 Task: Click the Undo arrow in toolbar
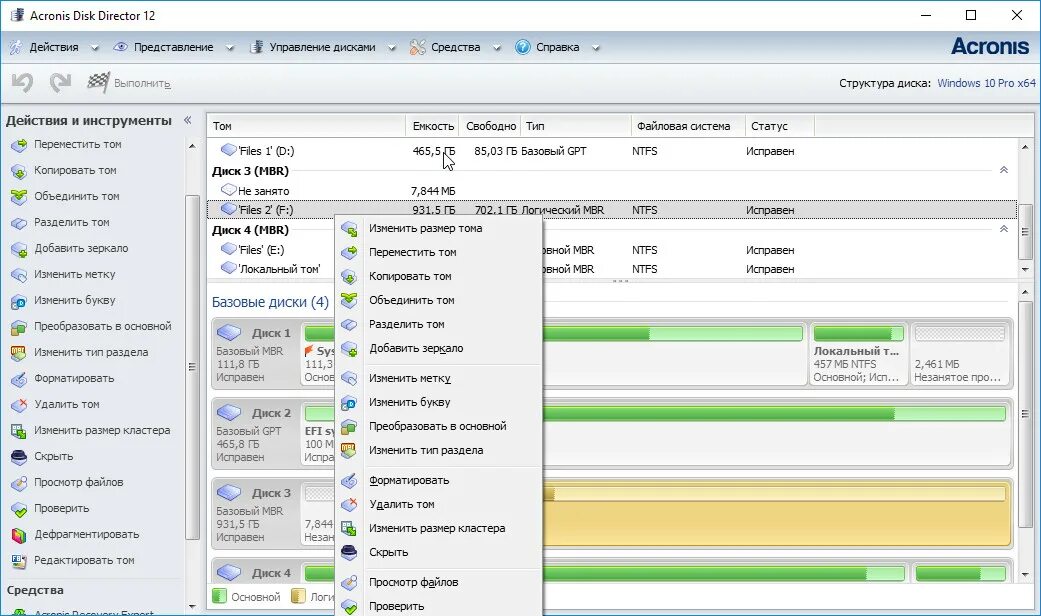22,82
